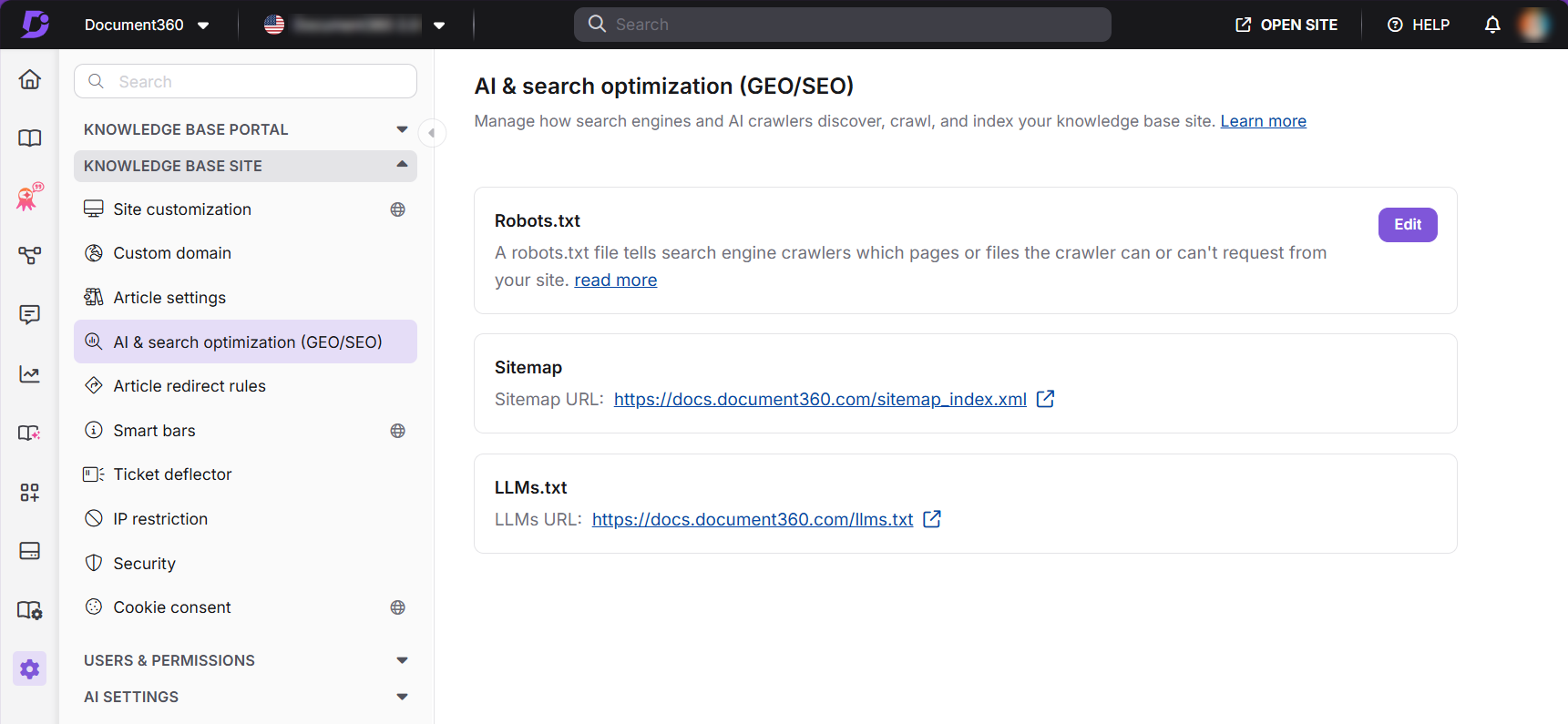Open Site customization settings
This screenshot has width=1568, height=724.
(245, 209)
